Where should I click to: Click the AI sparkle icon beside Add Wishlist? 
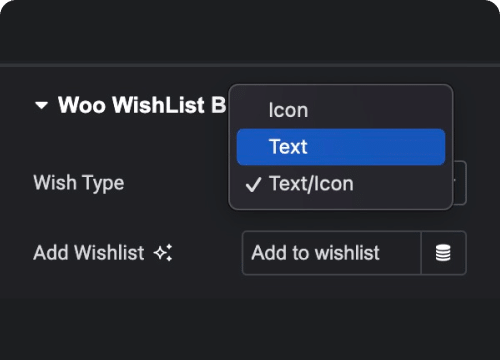click(x=163, y=253)
